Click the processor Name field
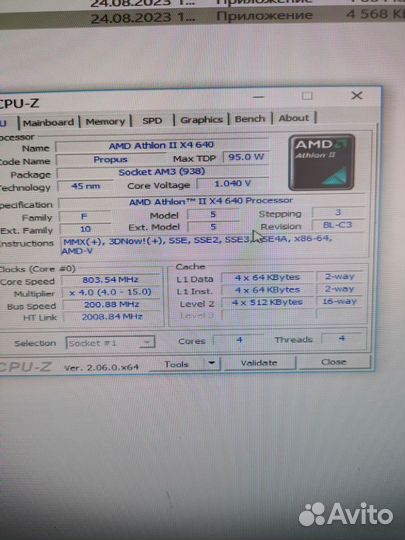Image resolution: width=405 pixels, height=540 pixels. (162, 146)
